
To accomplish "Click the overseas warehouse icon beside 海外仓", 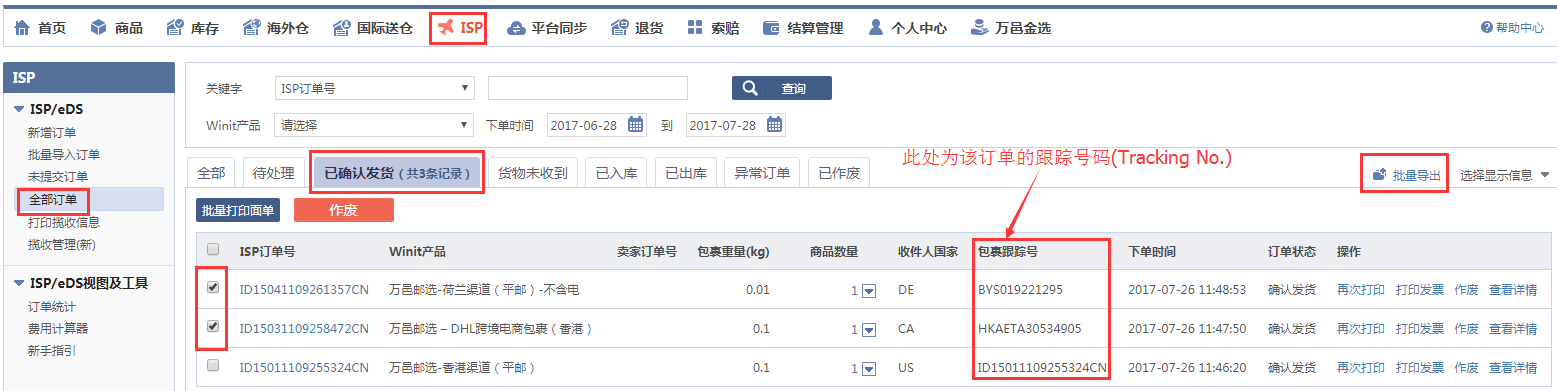I will tap(251, 28).
